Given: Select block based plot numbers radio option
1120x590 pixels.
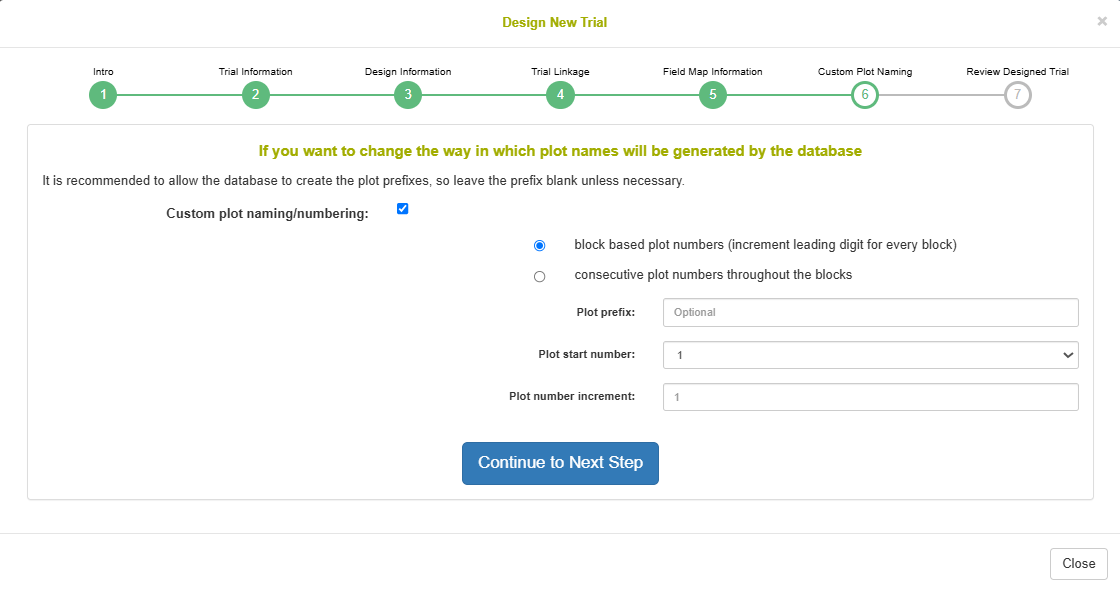Looking at the screenshot, I should (539, 246).
